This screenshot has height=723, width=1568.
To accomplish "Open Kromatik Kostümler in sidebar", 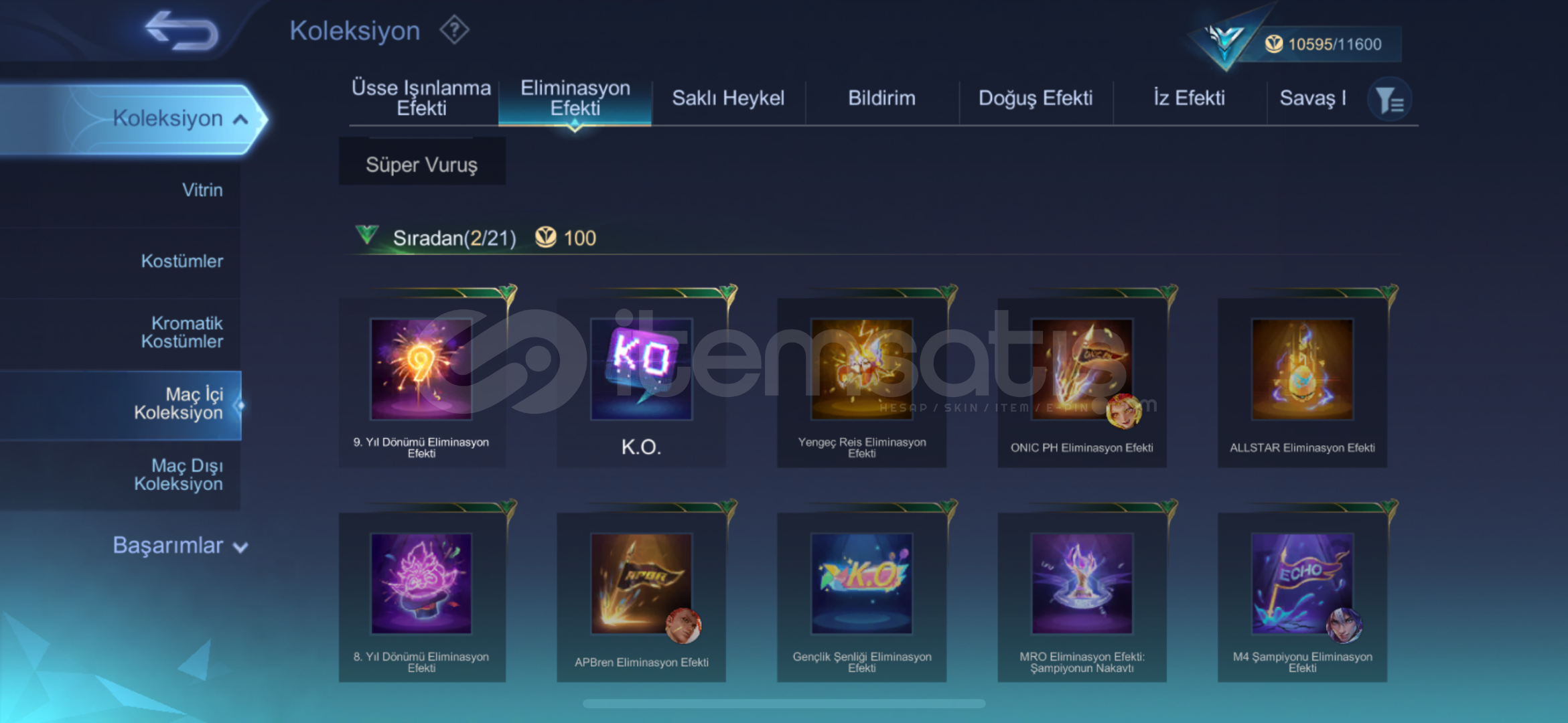I will (x=182, y=332).
